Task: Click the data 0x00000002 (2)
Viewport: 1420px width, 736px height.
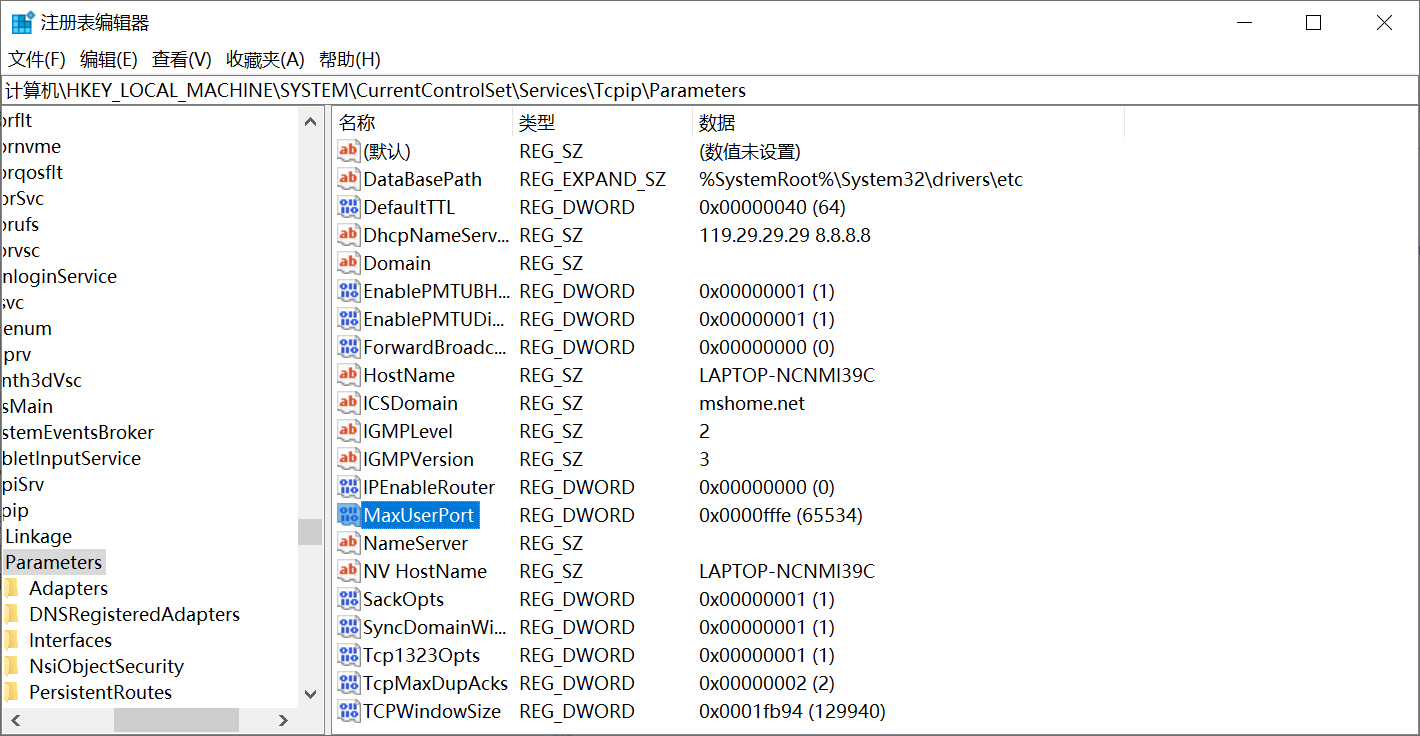Action: (x=766, y=683)
